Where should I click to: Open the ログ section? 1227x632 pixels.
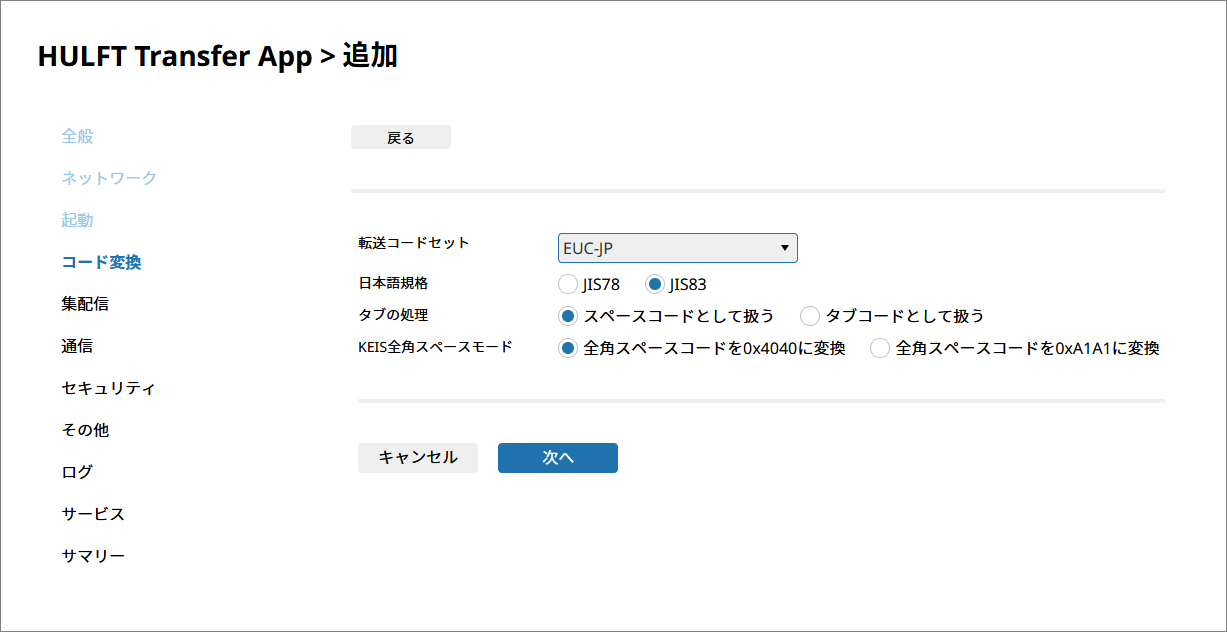point(78,472)
